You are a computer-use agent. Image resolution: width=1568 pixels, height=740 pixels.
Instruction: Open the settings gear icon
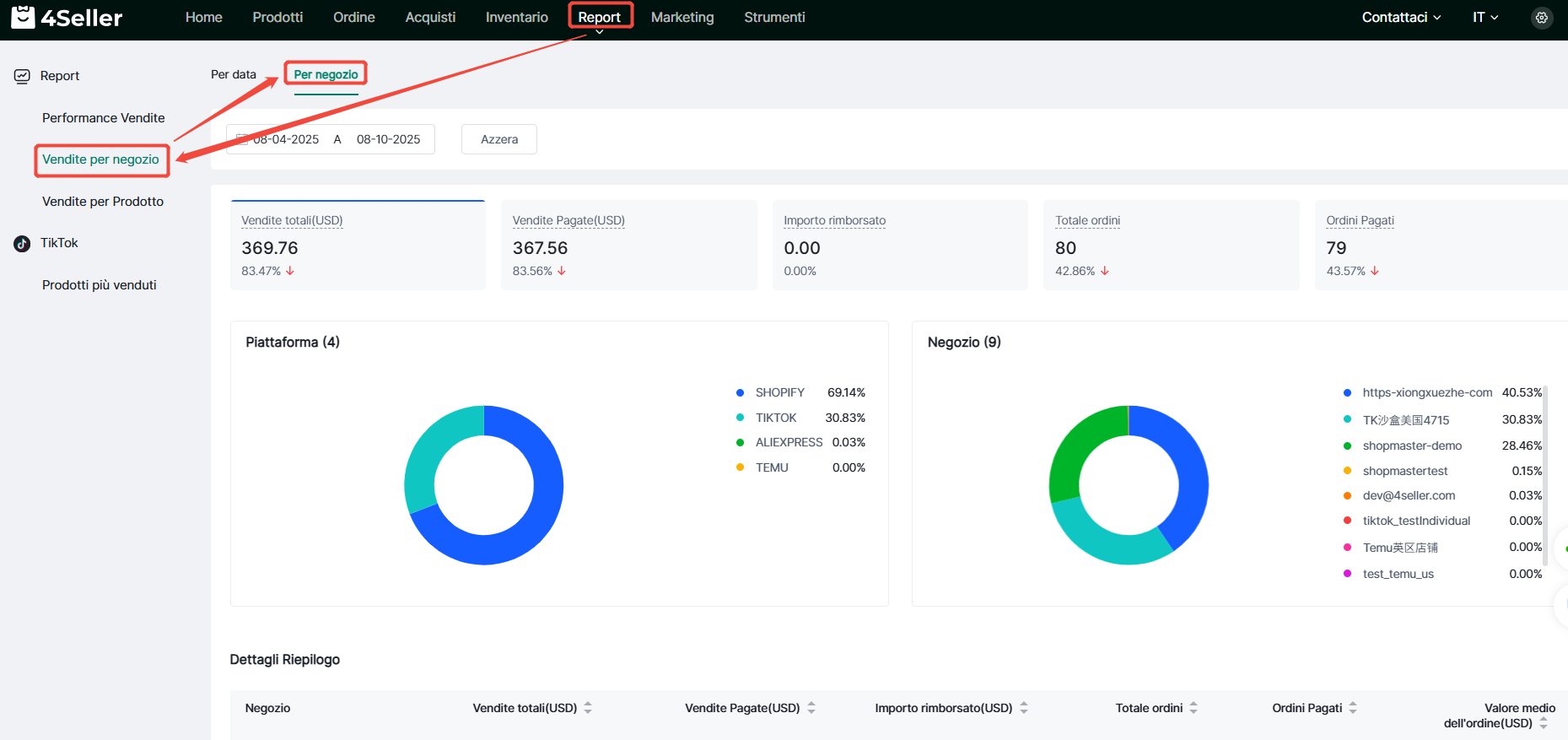click(1541, 18)
